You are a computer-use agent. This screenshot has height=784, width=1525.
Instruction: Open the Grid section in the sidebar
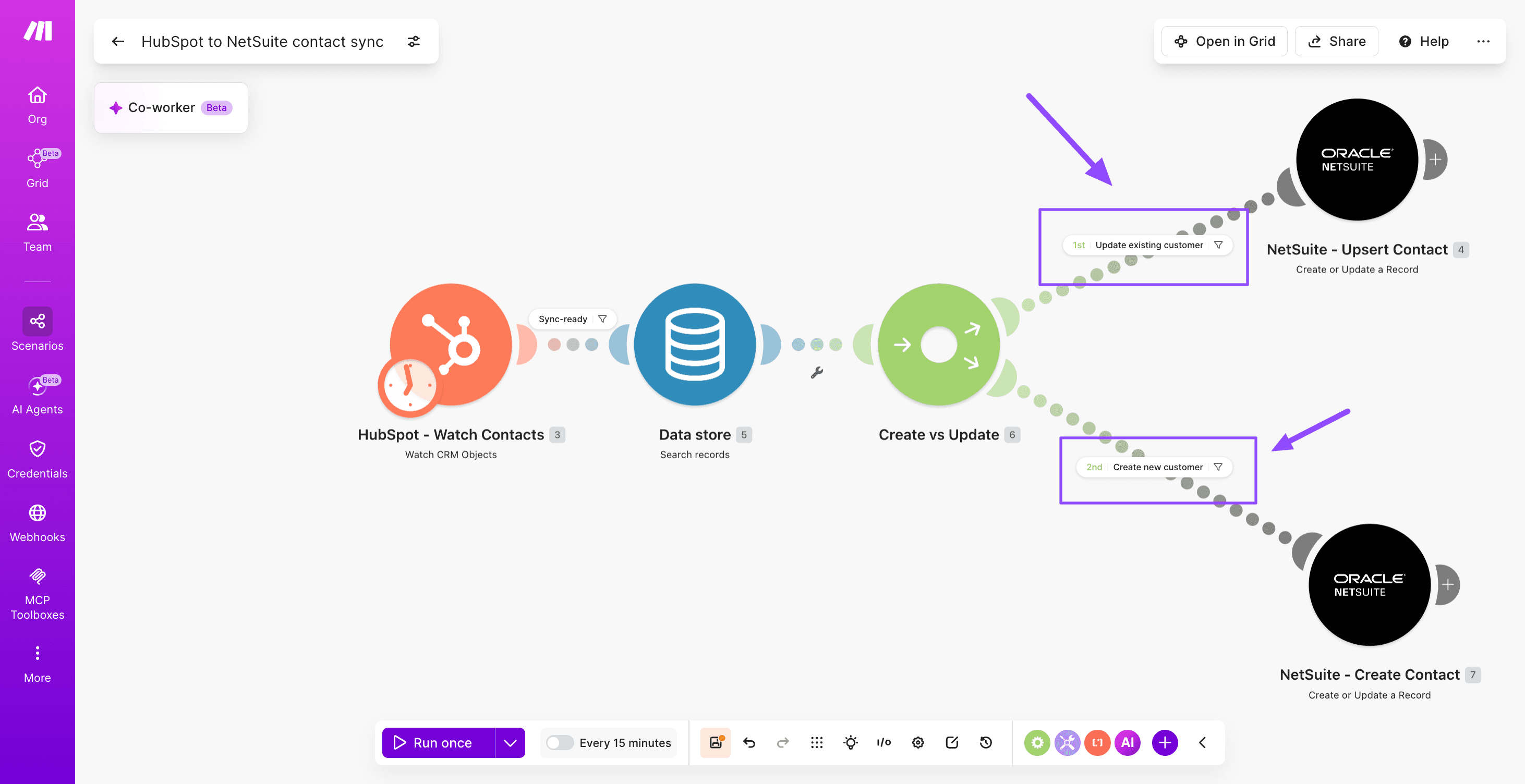click(x=38, y=169)
